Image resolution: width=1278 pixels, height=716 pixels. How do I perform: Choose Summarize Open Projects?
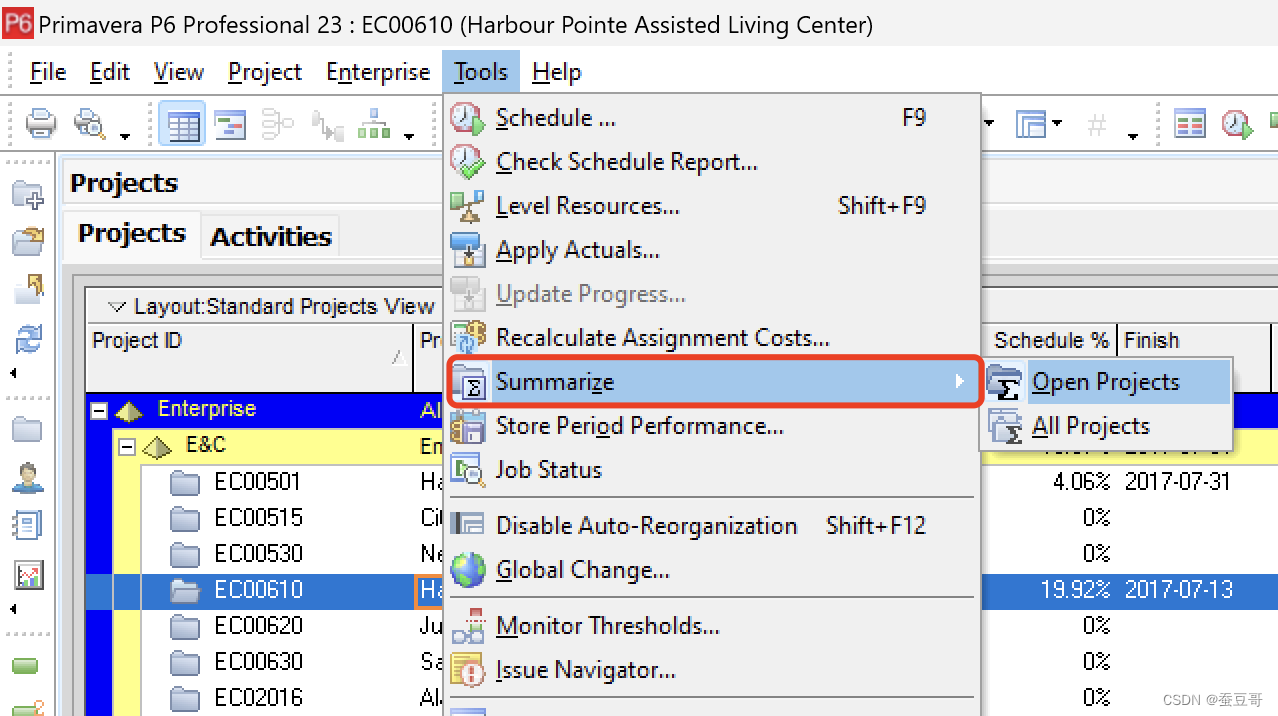click(1106, 382)
